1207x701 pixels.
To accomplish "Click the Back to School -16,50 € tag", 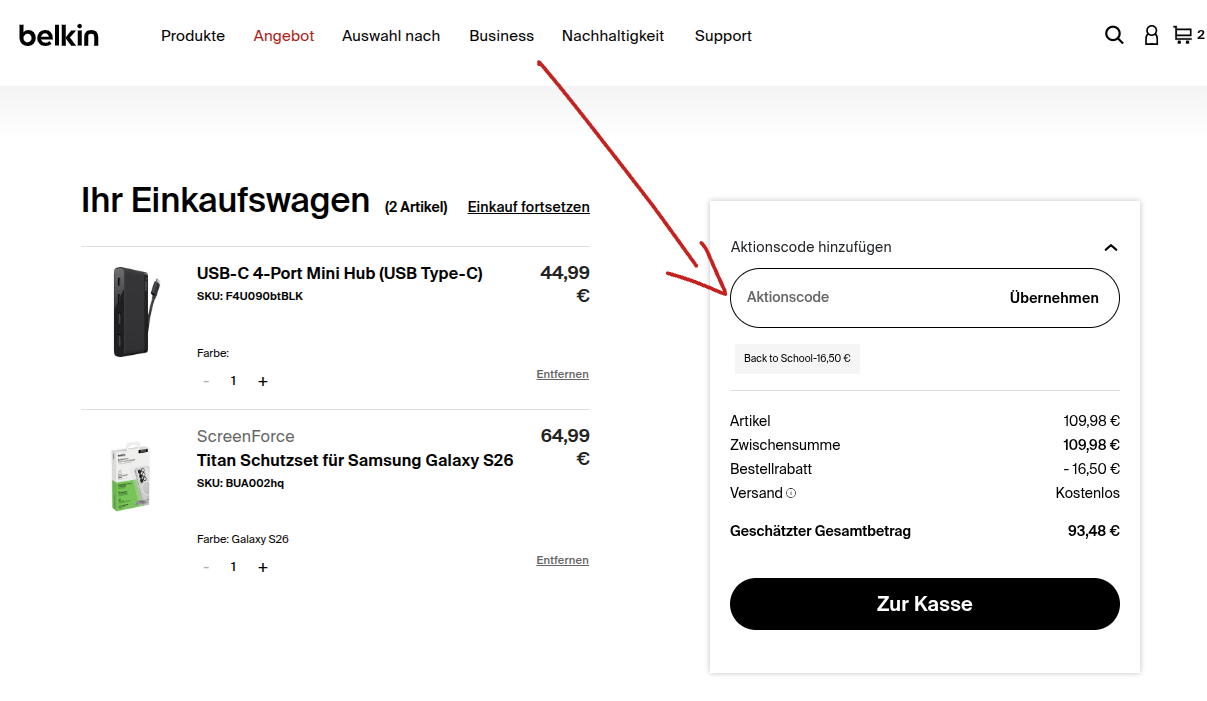I will pyautogui.click(x=797, y=358).
